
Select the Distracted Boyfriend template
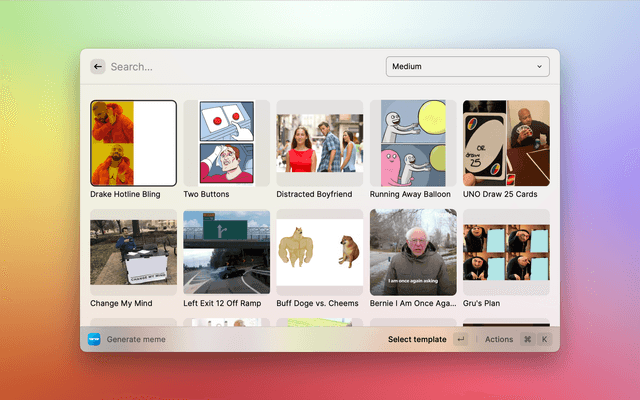click(319, 143)
